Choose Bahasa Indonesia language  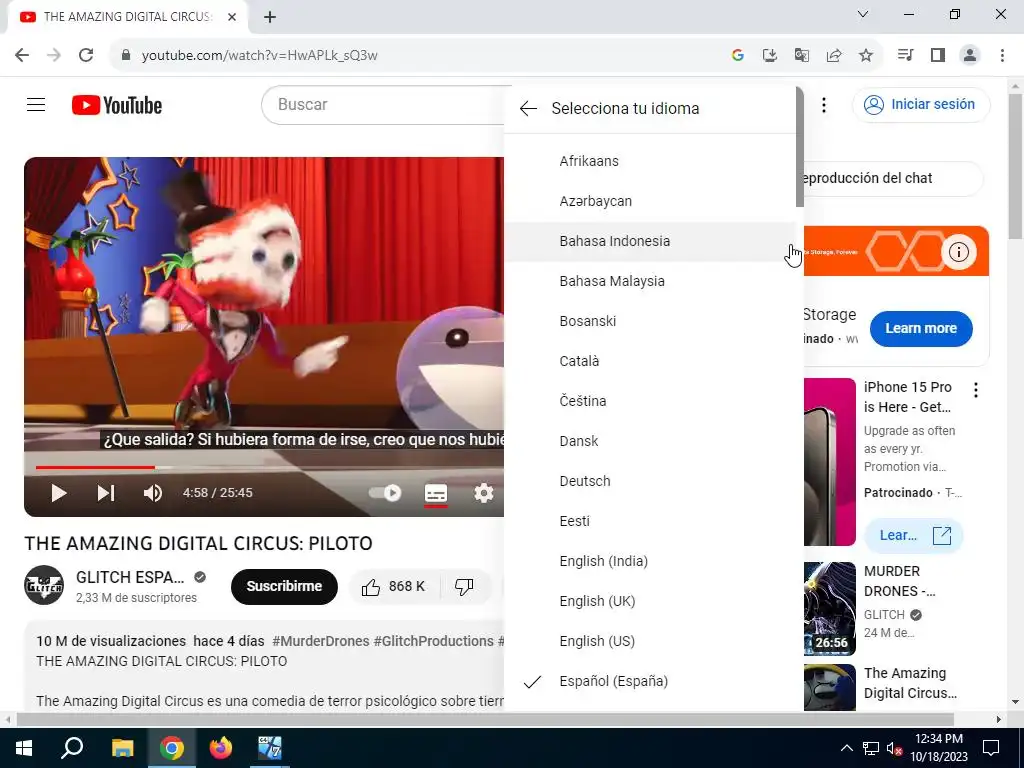(650, 241)
